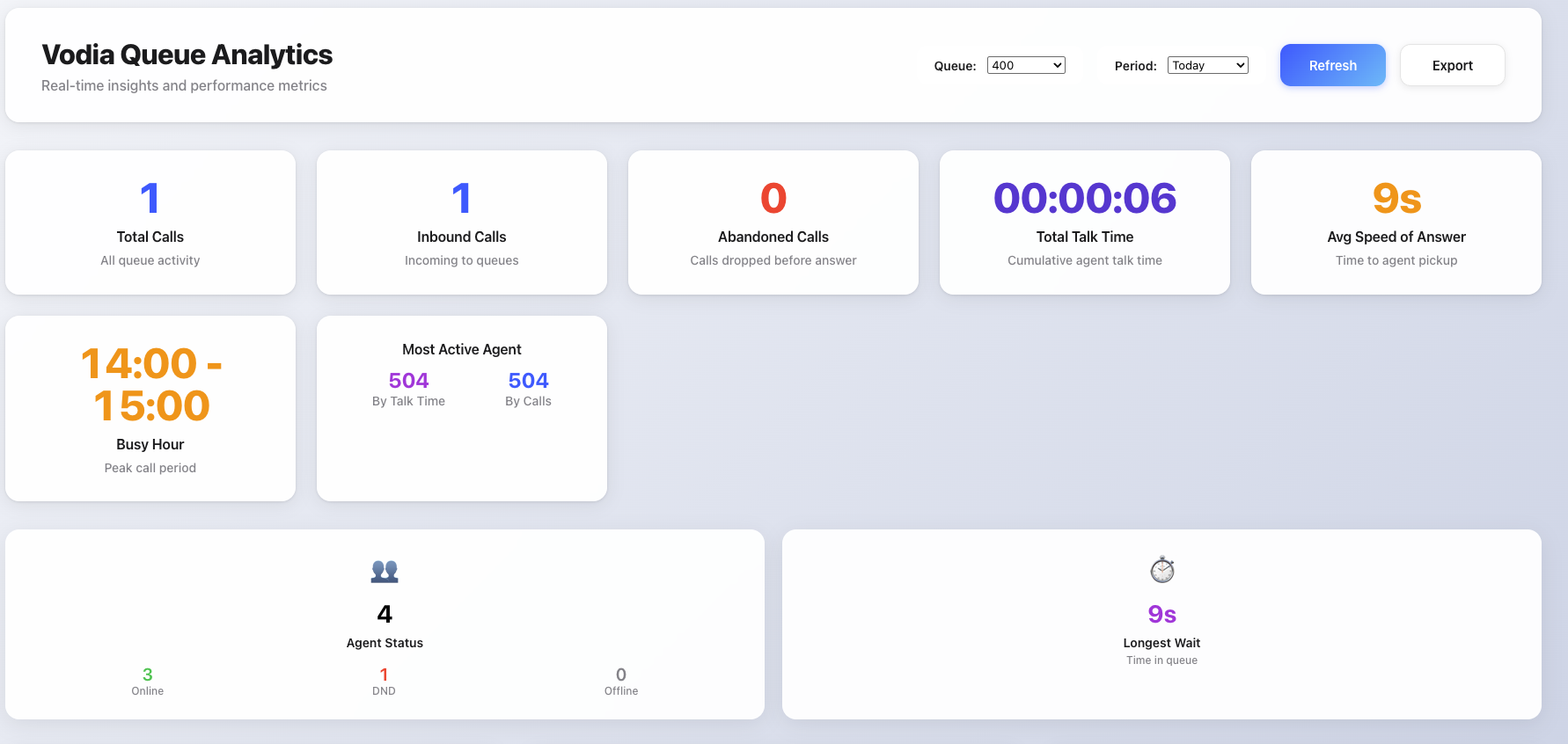Click the 'DND' status label
The image size is (1568, 744).
click(384, 691)
